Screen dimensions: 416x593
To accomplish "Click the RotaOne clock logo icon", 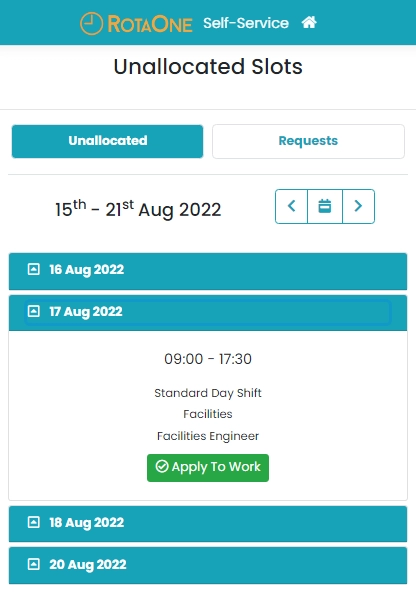I will click(91, 23).
